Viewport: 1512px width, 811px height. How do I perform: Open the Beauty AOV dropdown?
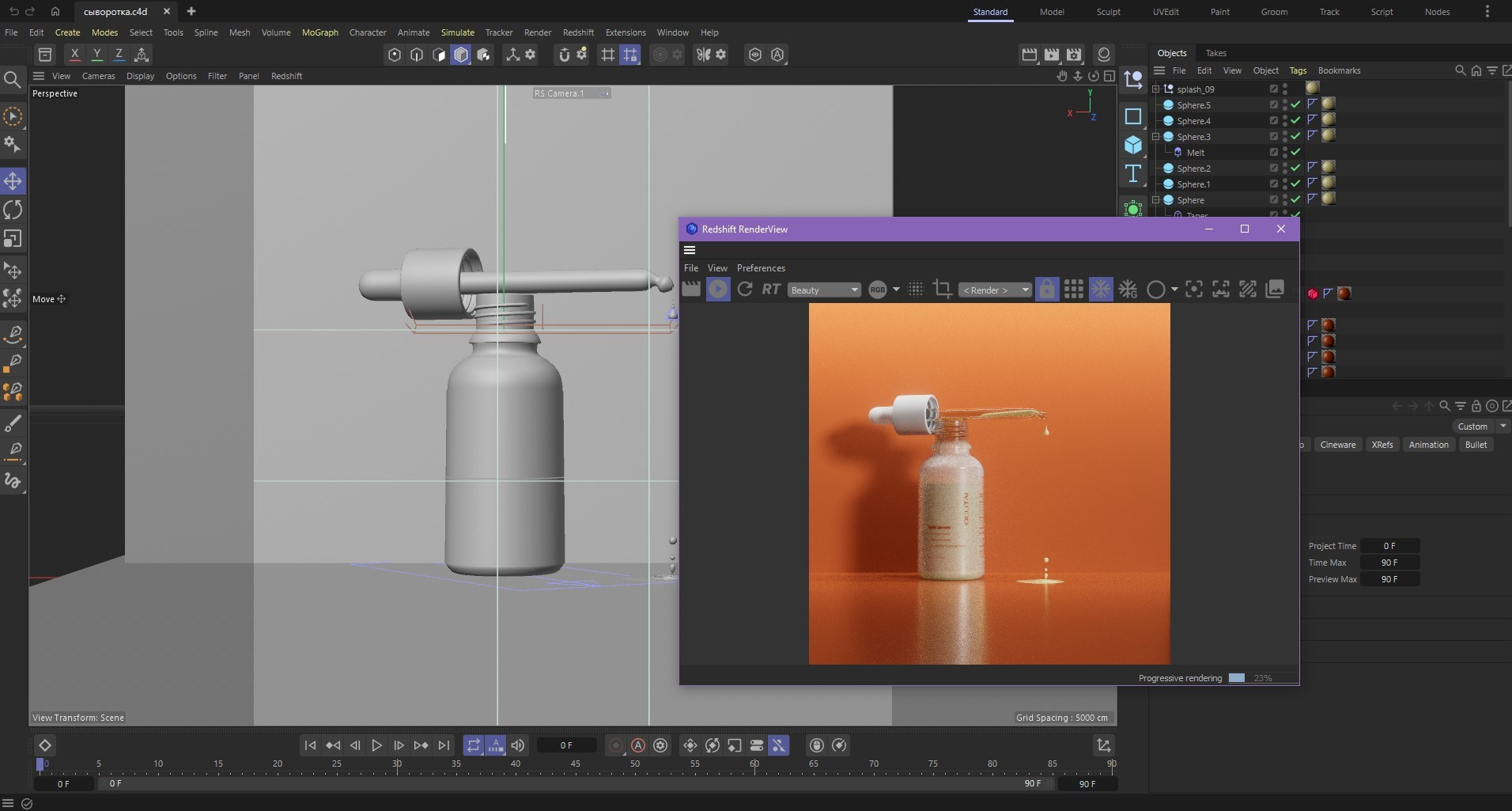tap(823, 290)
